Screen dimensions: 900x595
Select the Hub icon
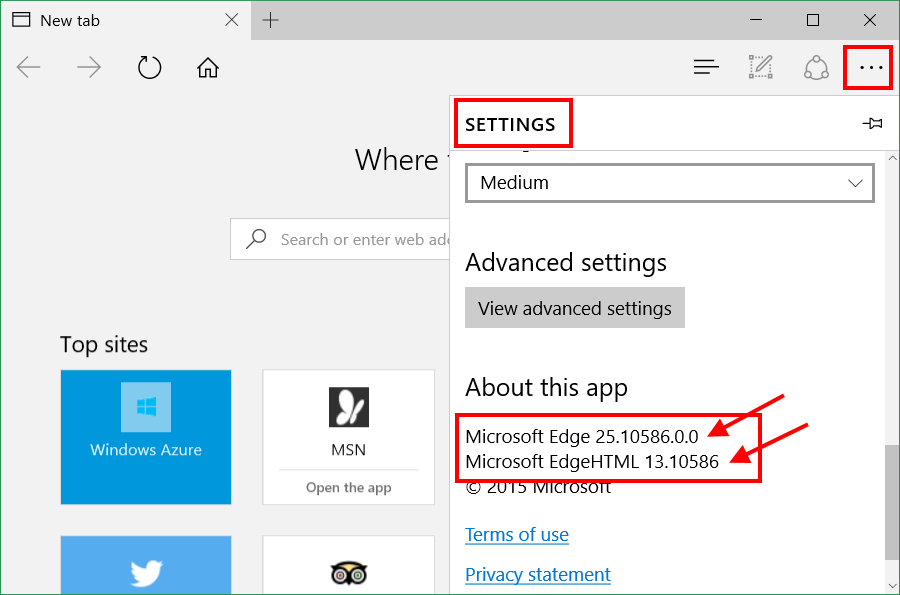(706, 67)
